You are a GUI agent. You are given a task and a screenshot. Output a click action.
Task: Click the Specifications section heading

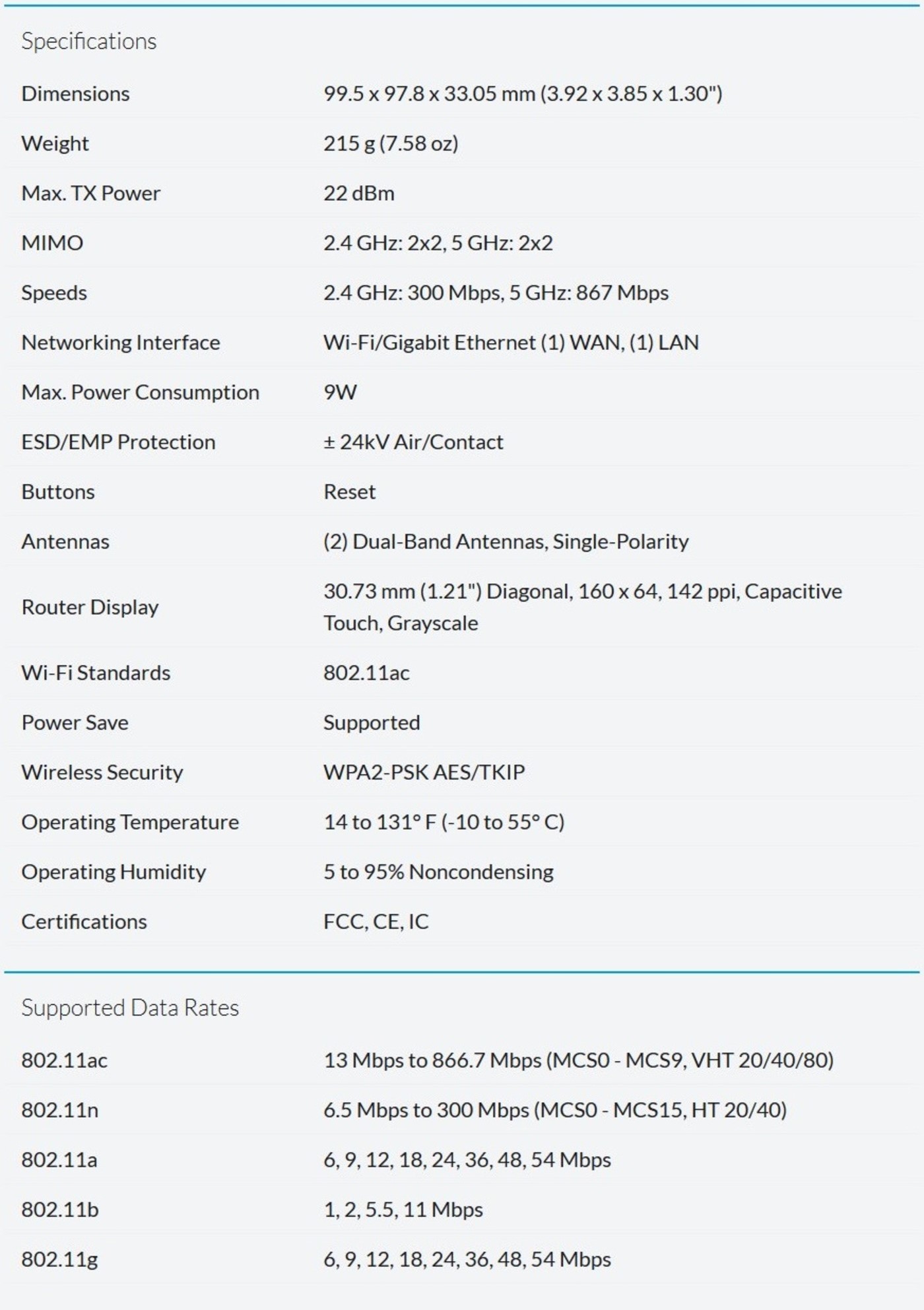click(x=89, y=42)
